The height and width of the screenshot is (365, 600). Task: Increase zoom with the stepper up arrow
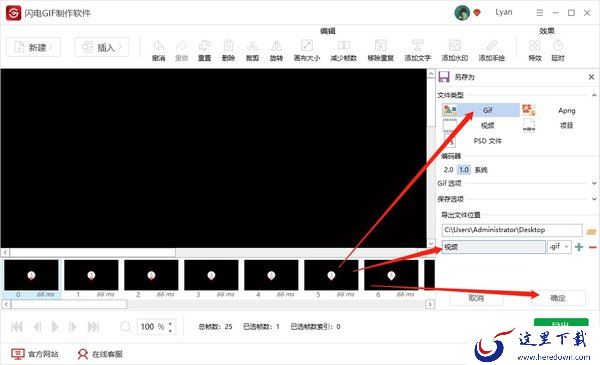click(x=170, y=324)
